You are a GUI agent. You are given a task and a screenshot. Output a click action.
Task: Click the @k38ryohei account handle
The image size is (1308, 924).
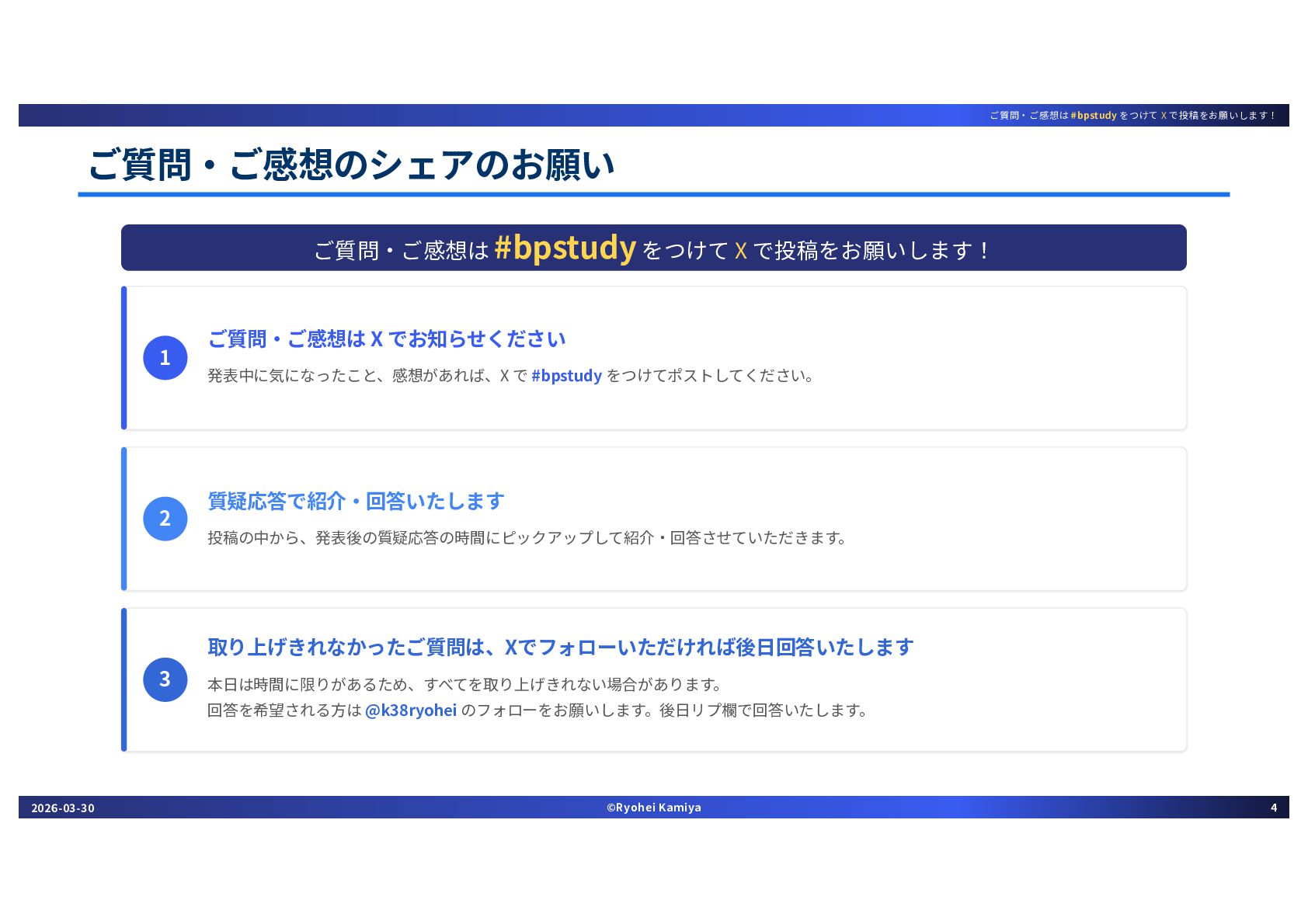411,710
